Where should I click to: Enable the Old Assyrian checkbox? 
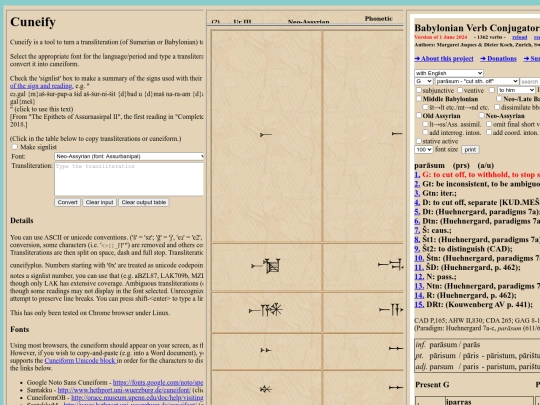419,115
